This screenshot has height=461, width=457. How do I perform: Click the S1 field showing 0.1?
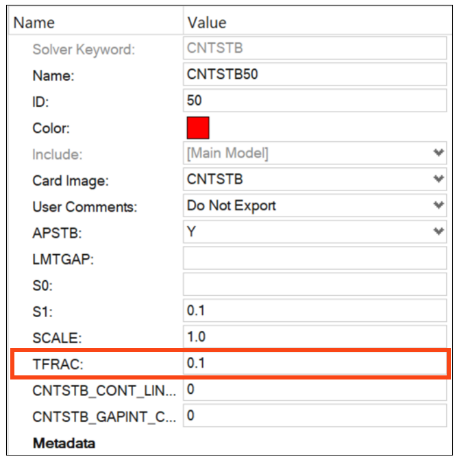(x=315, y=311)
